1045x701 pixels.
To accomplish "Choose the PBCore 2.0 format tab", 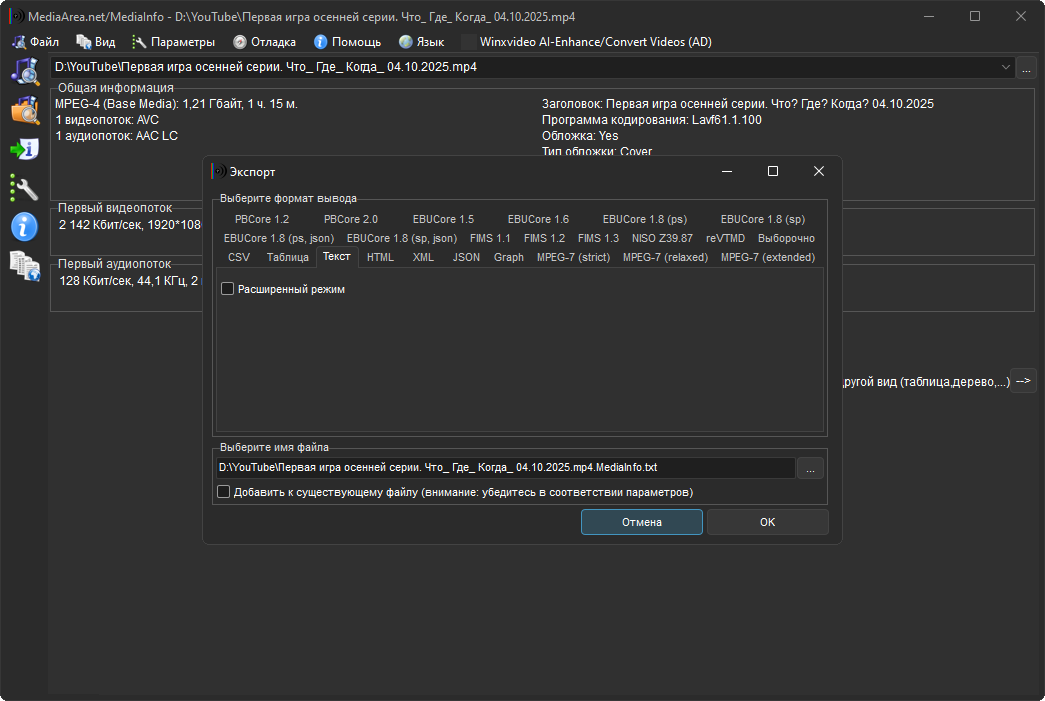I will (x=351, y=219).
